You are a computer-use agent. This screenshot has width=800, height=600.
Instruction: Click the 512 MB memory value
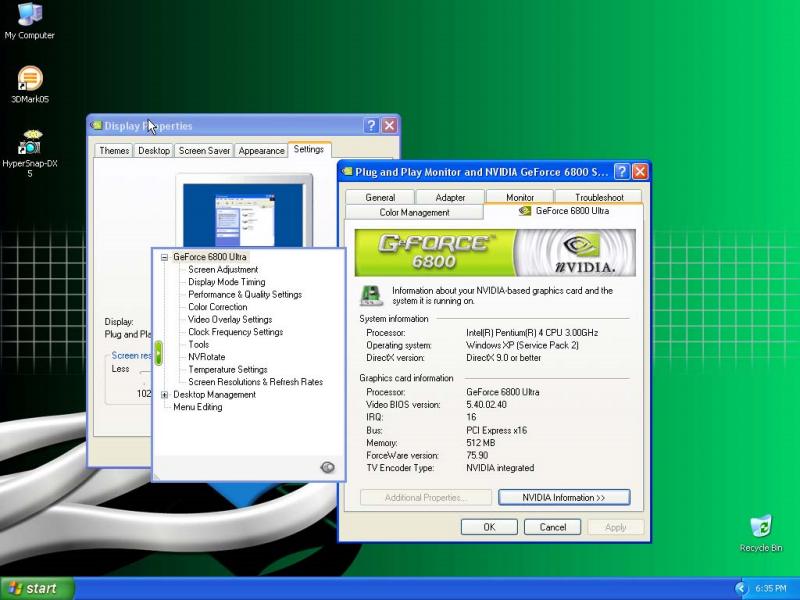[481, 443]
